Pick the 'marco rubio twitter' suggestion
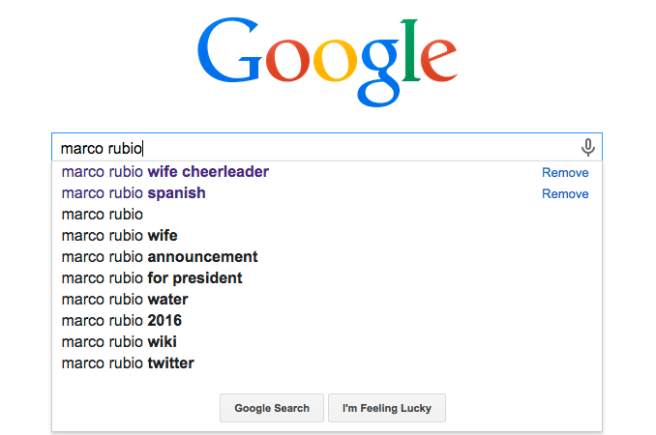The height and width of the screenshot is (435, 656). pos(127,363)
